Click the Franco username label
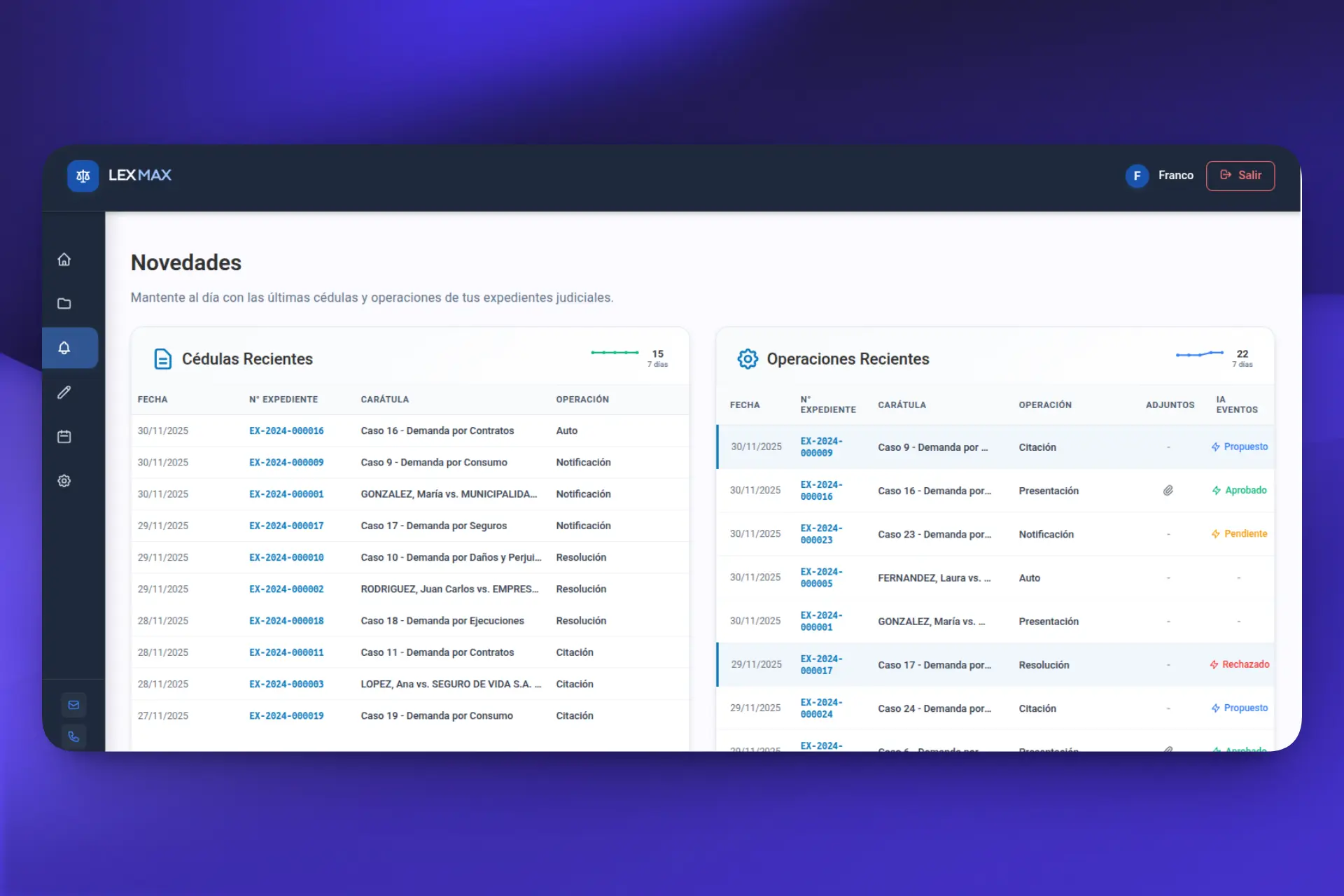Viewport: 1344px width, 896px height. click(1176, 176)
